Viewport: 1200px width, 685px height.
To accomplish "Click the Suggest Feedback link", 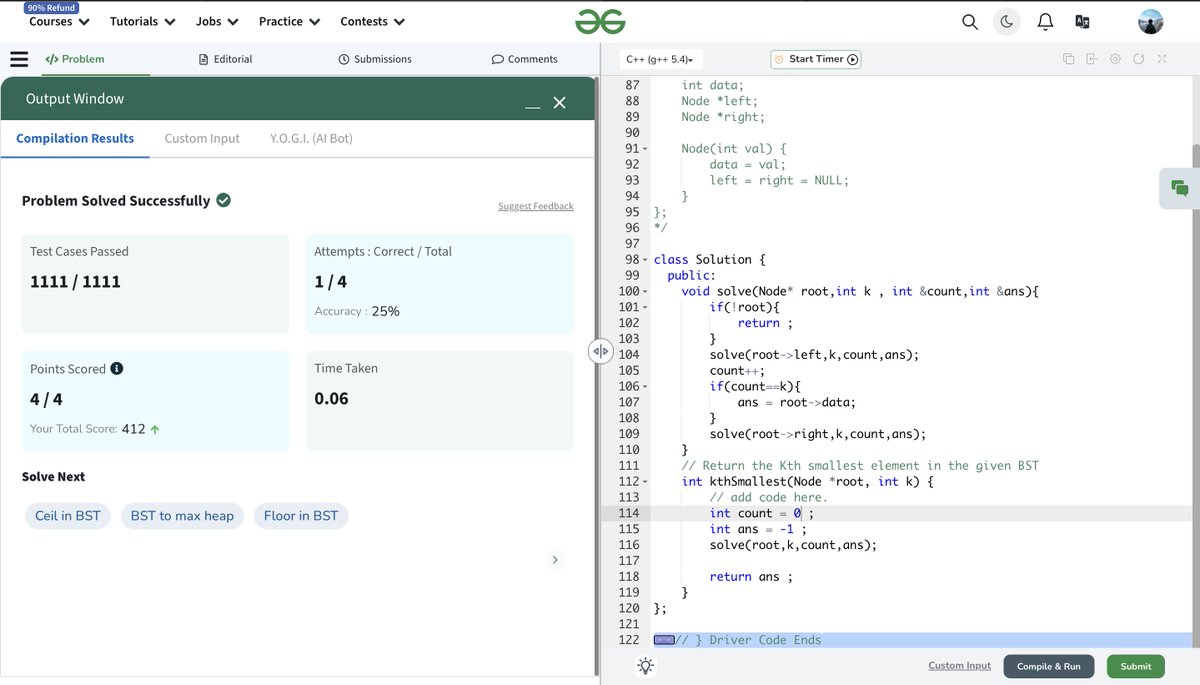I will pos(536,206).
